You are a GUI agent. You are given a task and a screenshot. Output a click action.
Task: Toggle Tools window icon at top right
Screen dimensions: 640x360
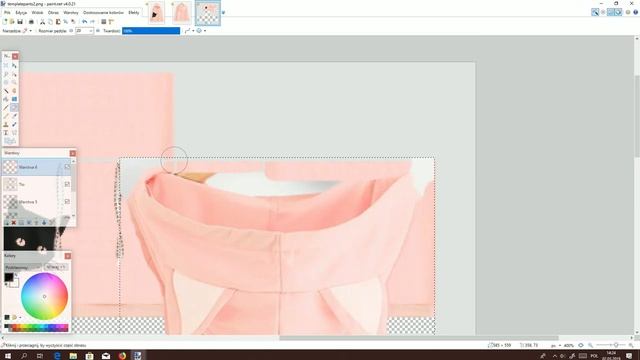(595, 12)
